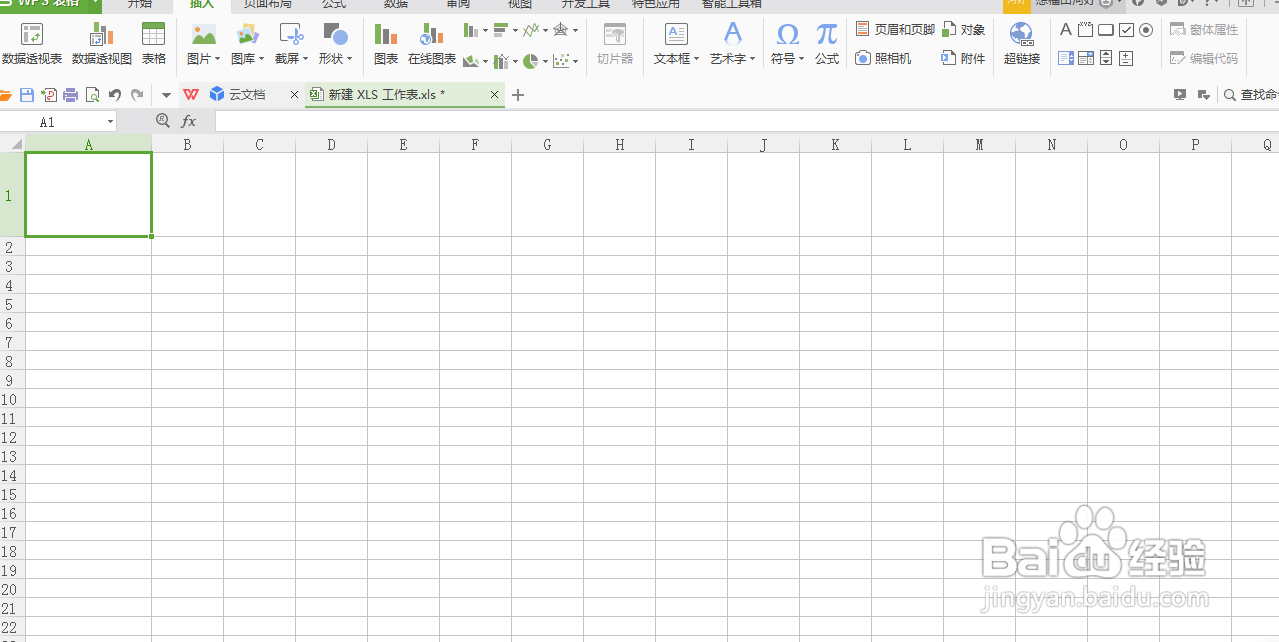Image resolution: width=1279 pixels, height=642 pixels.
Task: Click the 照相机 camera button
Action: tap(884, 59)
